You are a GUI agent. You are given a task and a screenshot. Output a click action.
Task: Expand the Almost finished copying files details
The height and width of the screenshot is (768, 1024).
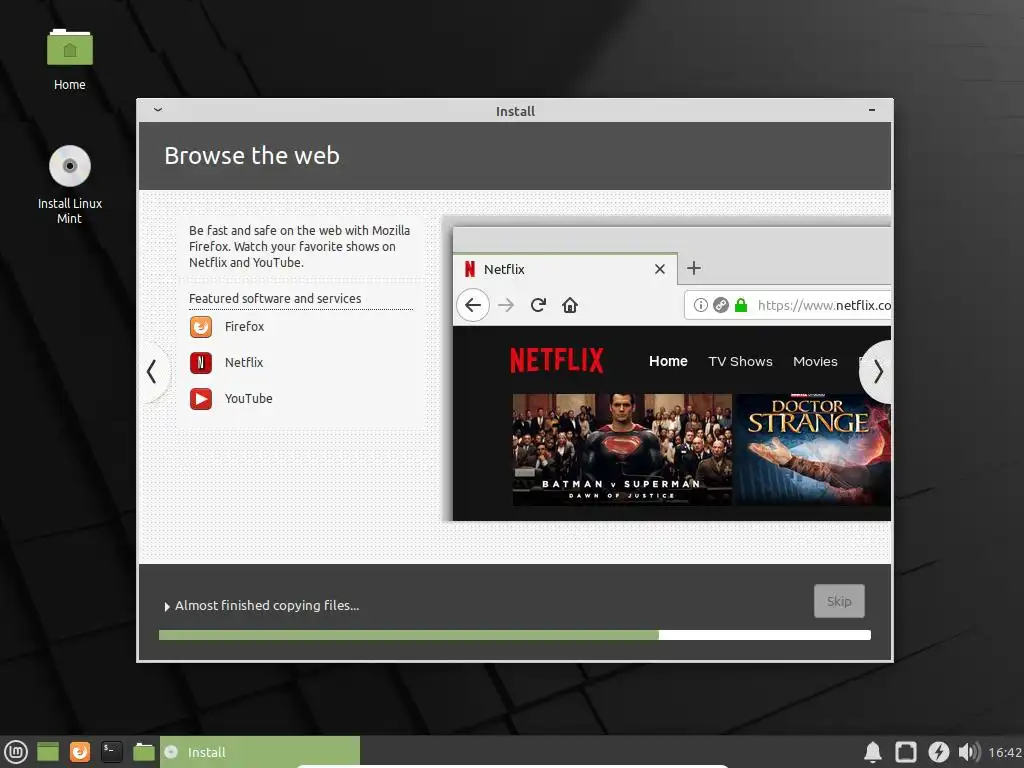tap(167, 607)
